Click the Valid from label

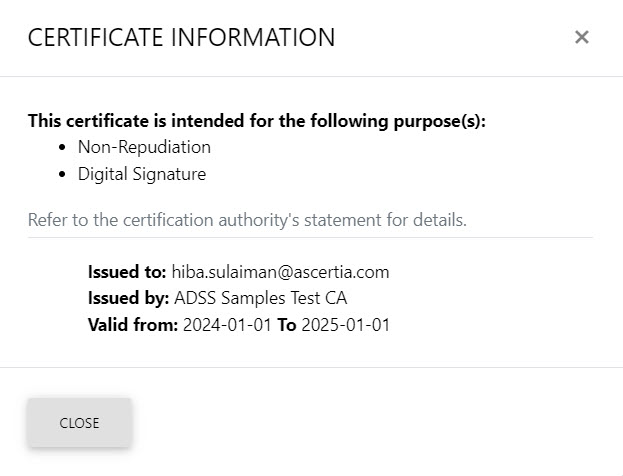tap(133, 325)
